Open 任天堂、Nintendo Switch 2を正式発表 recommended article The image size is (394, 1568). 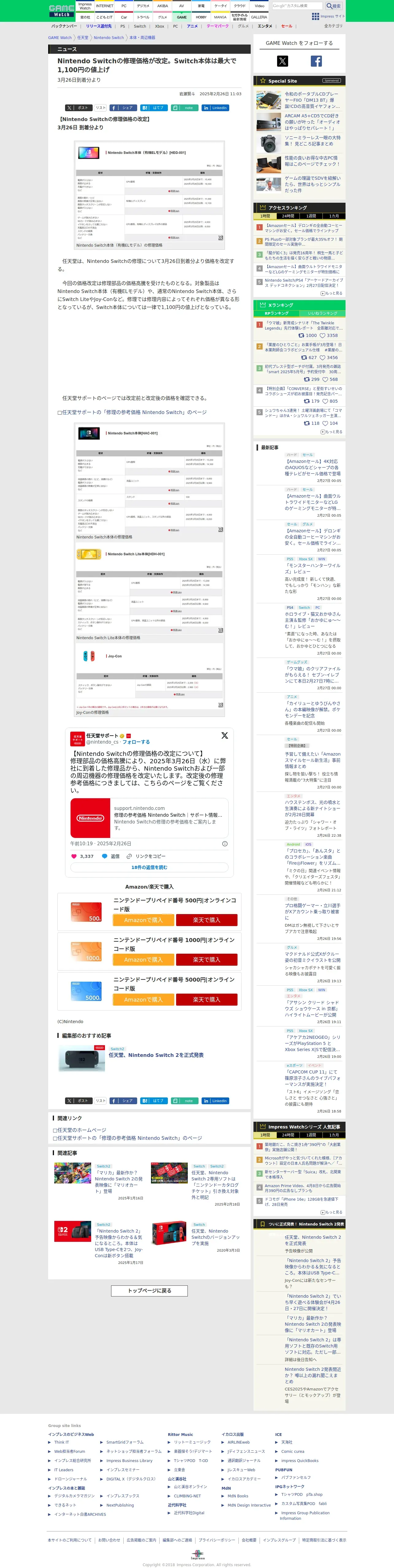(156, 1055)
